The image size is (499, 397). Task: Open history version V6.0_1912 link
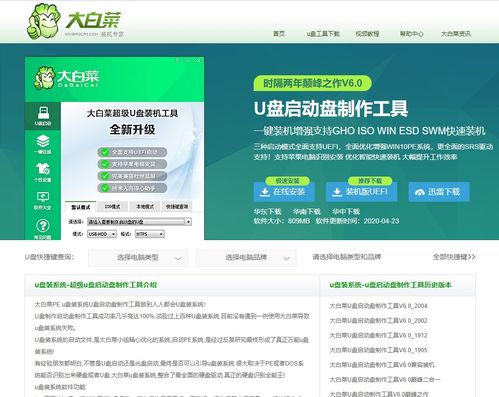click(x=378, y=335)
